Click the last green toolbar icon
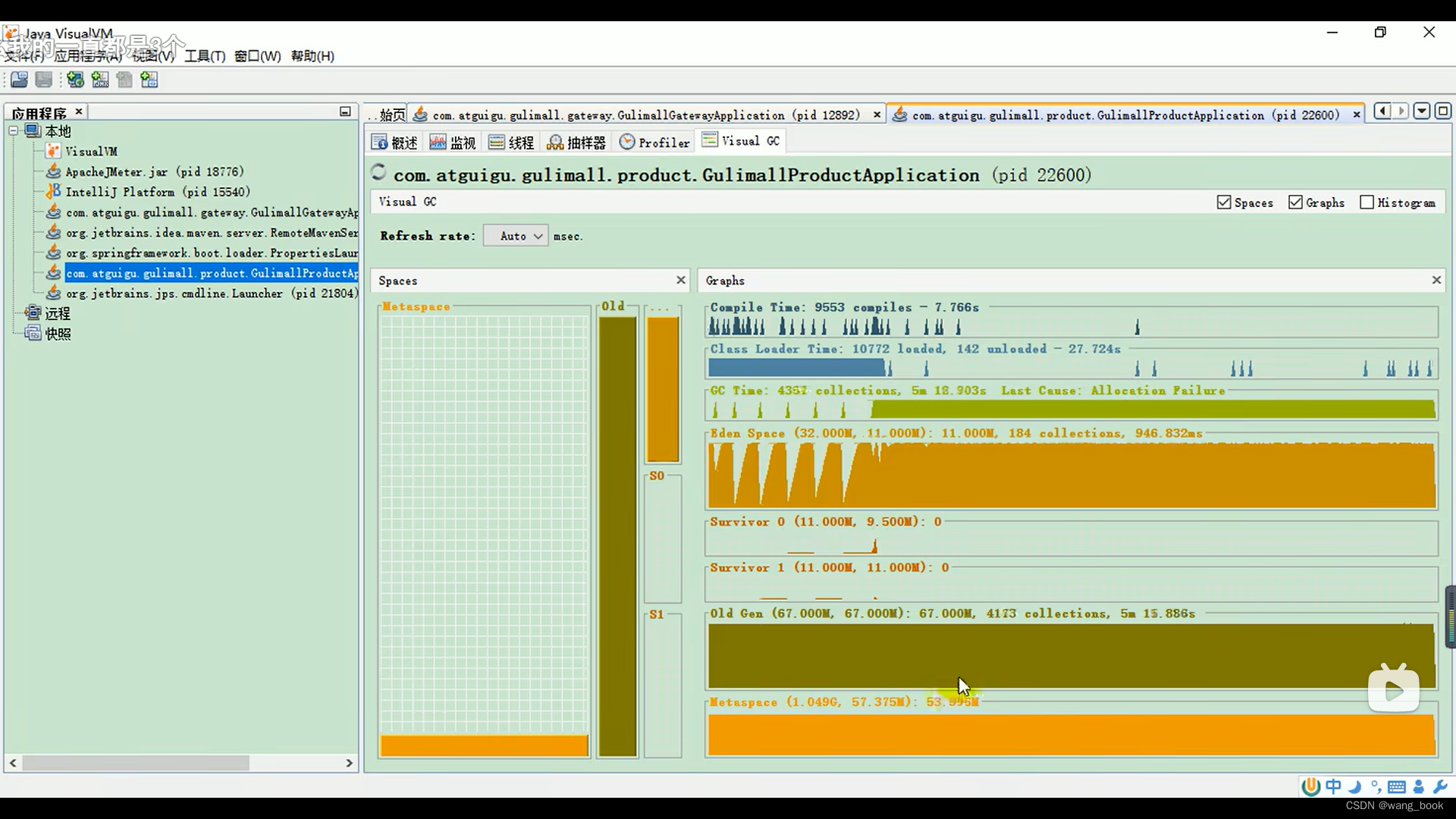 [x=149, y=80]
